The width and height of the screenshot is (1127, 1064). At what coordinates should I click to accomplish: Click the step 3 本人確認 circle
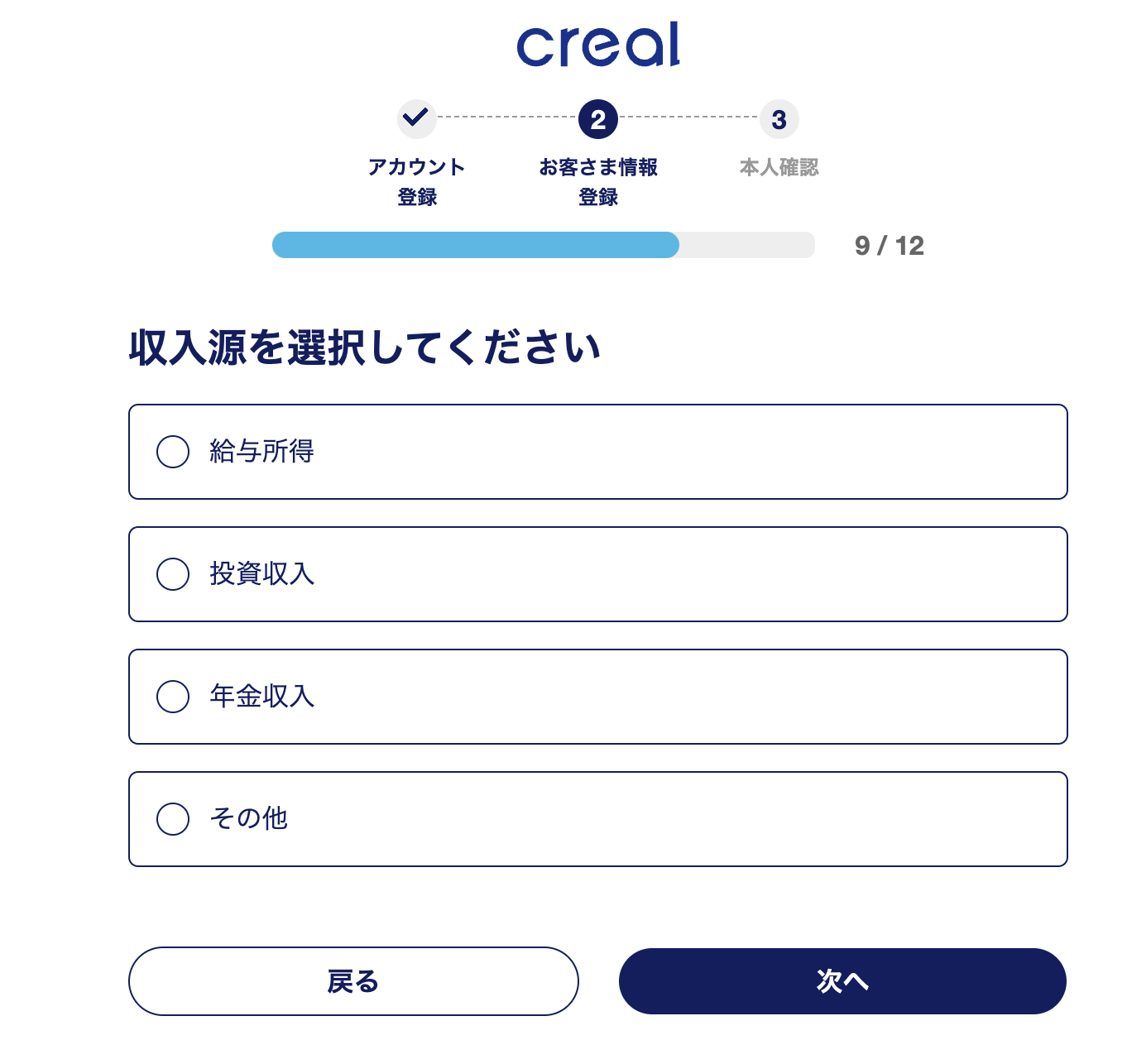(777, 118)
